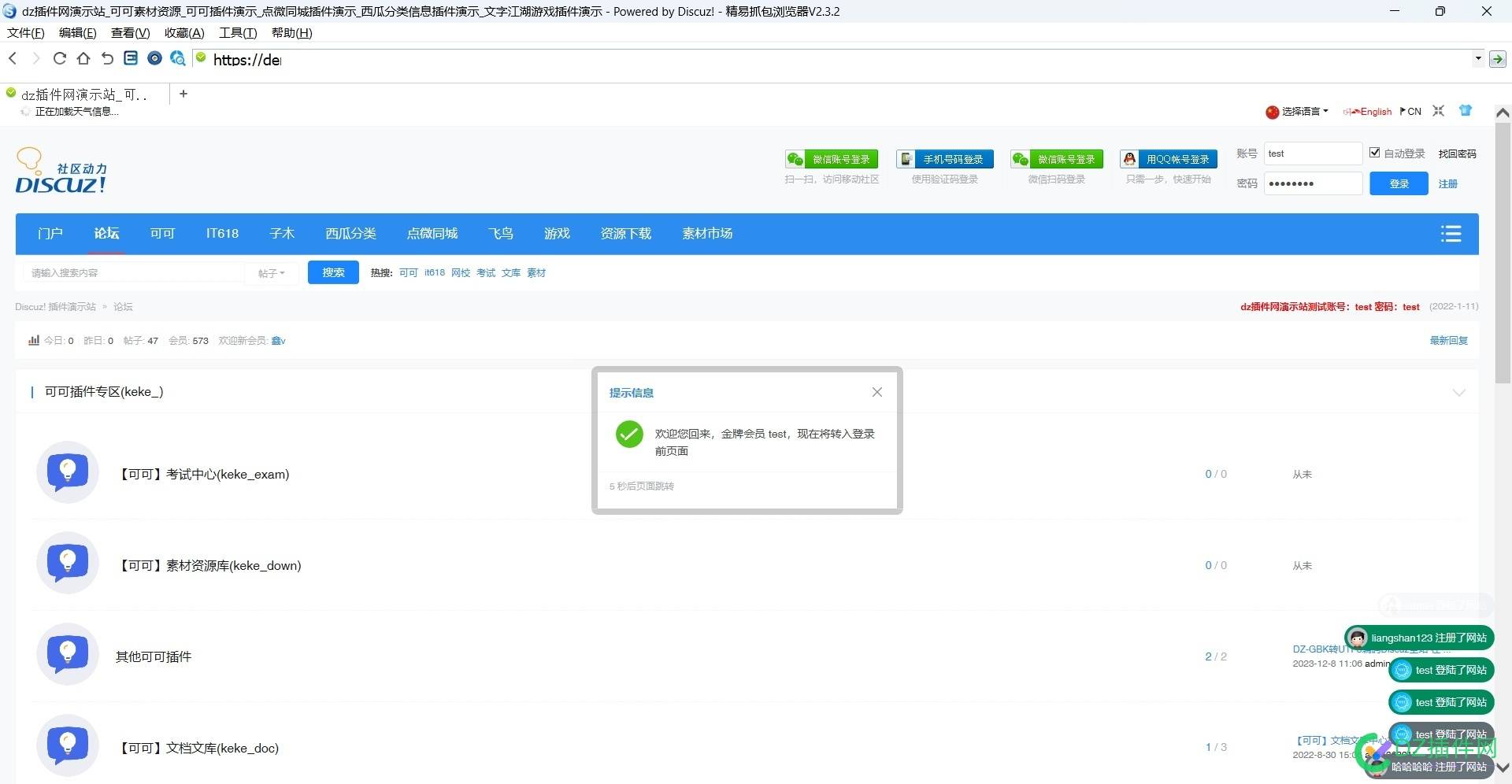The image size is (1512, 784).
Task: Click hot search term it618
Action: (x=435, y=272)
